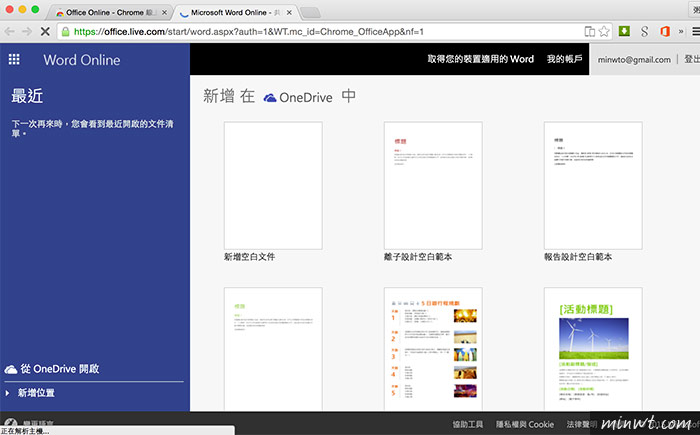Open the Chrome hamburger menu

coord(696,31)
